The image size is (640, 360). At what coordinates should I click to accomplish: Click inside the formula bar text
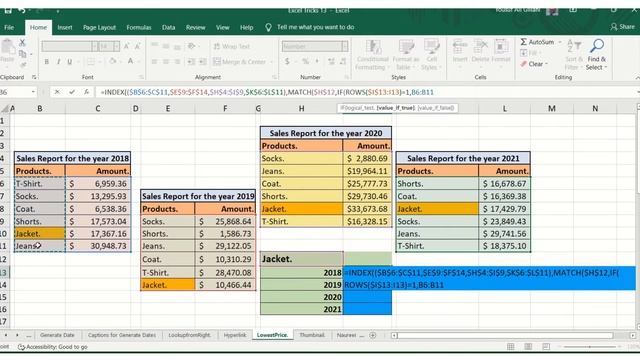tap(267, 92)
